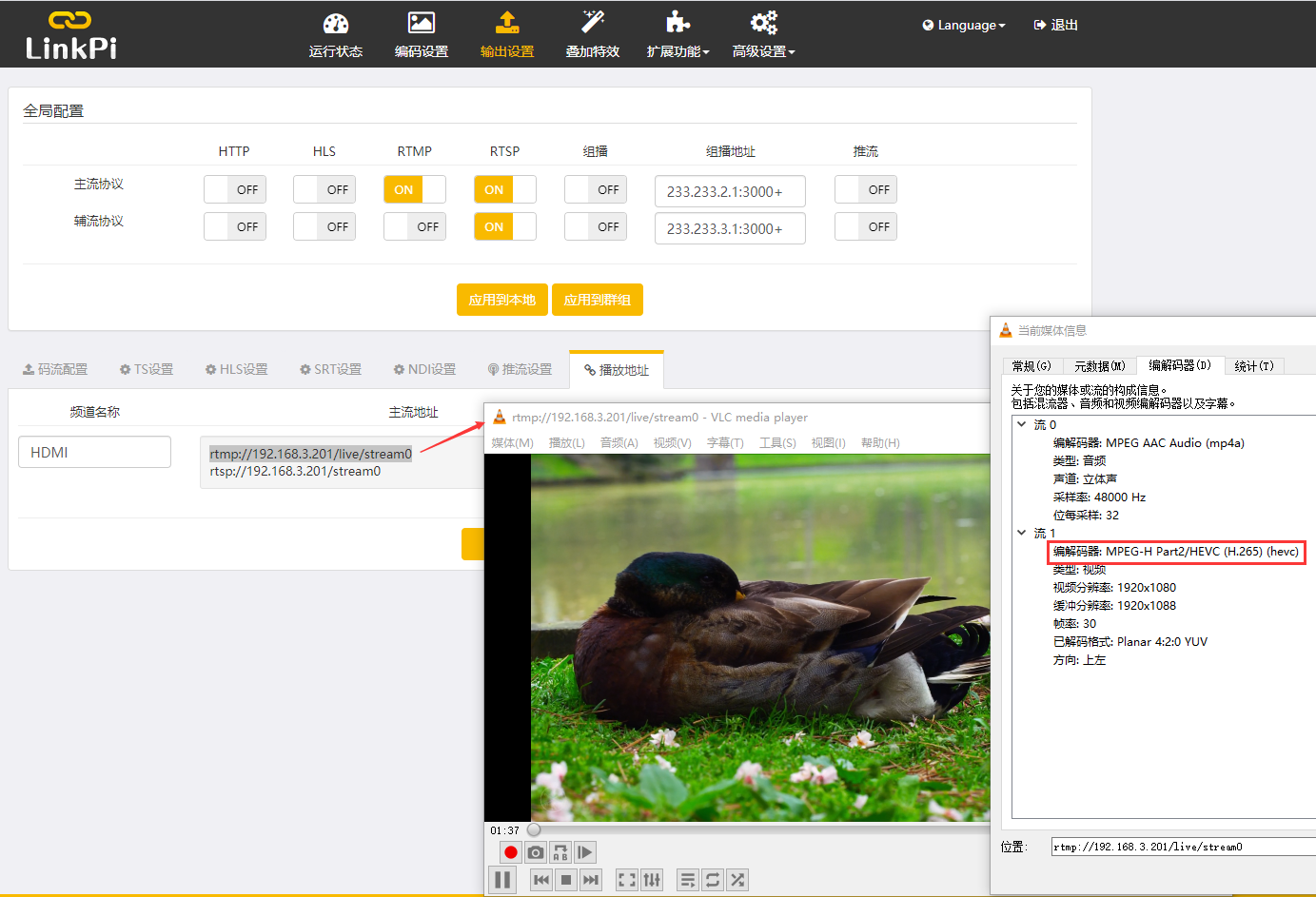Toggle fullscreen mode in VLC
This screenshot has height=897, width=1316.
(626, 879)
